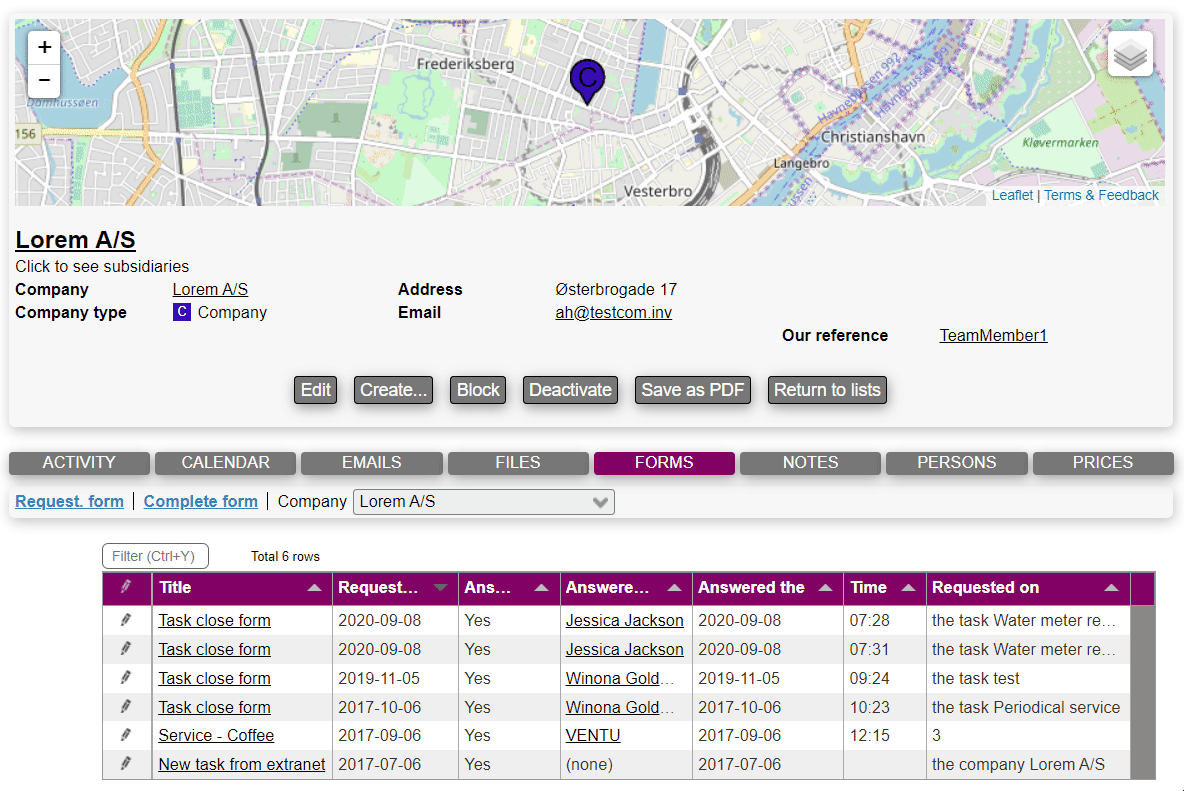Click the Deactivate button

[x=570, y=390]
